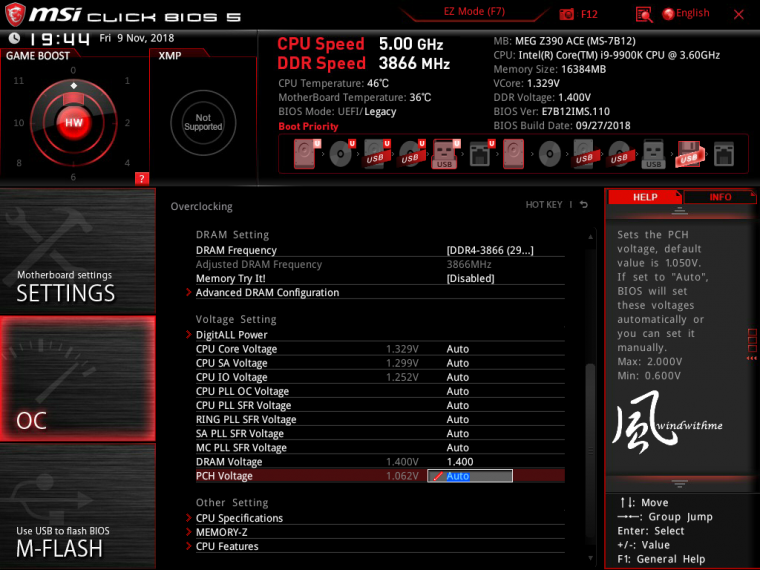Image resolution: width=760 pixels, height=570 pixels.
Task: Click the scrollbar up arrow in settings list
Action: pos(590,237)
